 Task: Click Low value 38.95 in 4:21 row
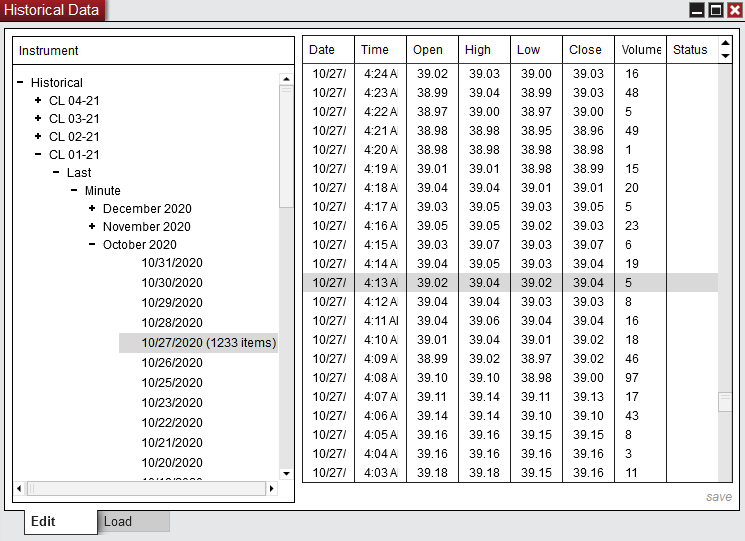536,131
